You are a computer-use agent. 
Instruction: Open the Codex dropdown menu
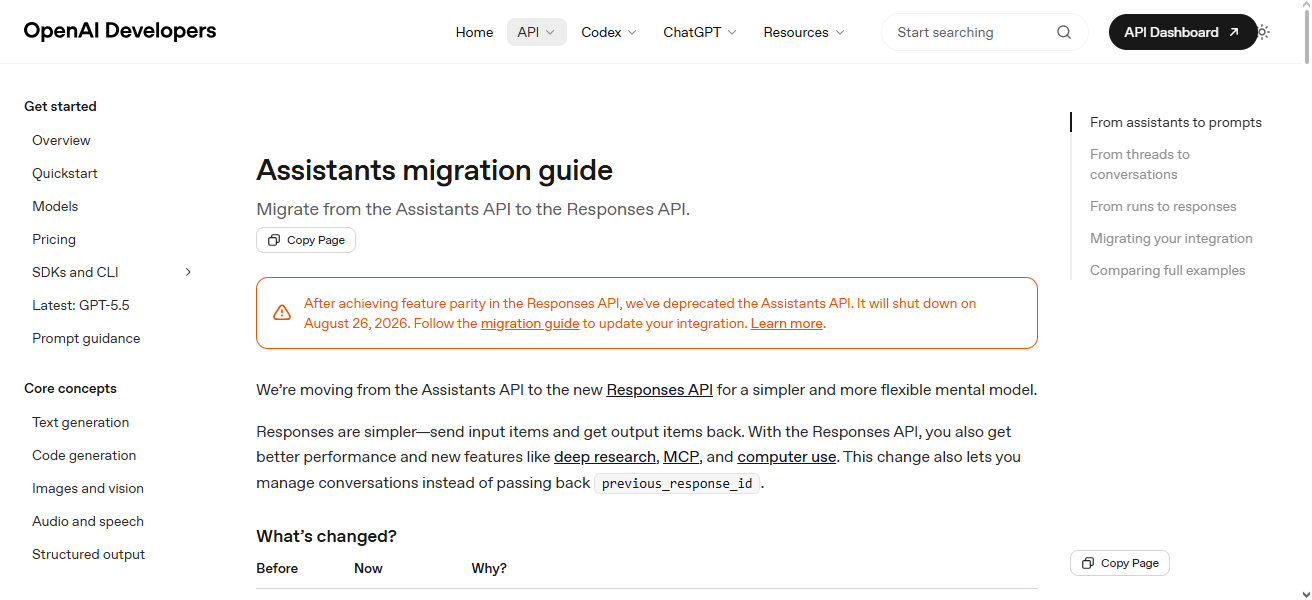[609, 32]
